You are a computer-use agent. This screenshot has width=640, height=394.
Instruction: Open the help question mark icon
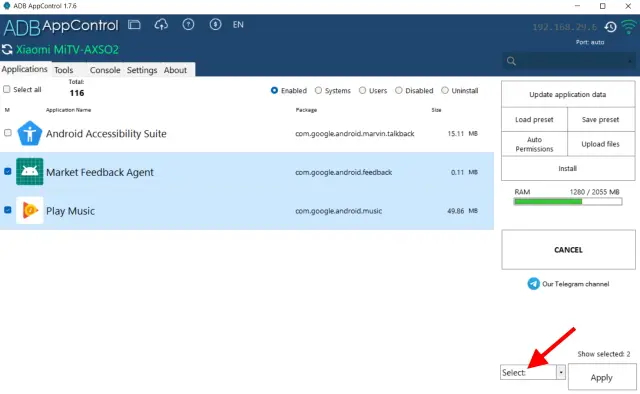tap(188, 24)
